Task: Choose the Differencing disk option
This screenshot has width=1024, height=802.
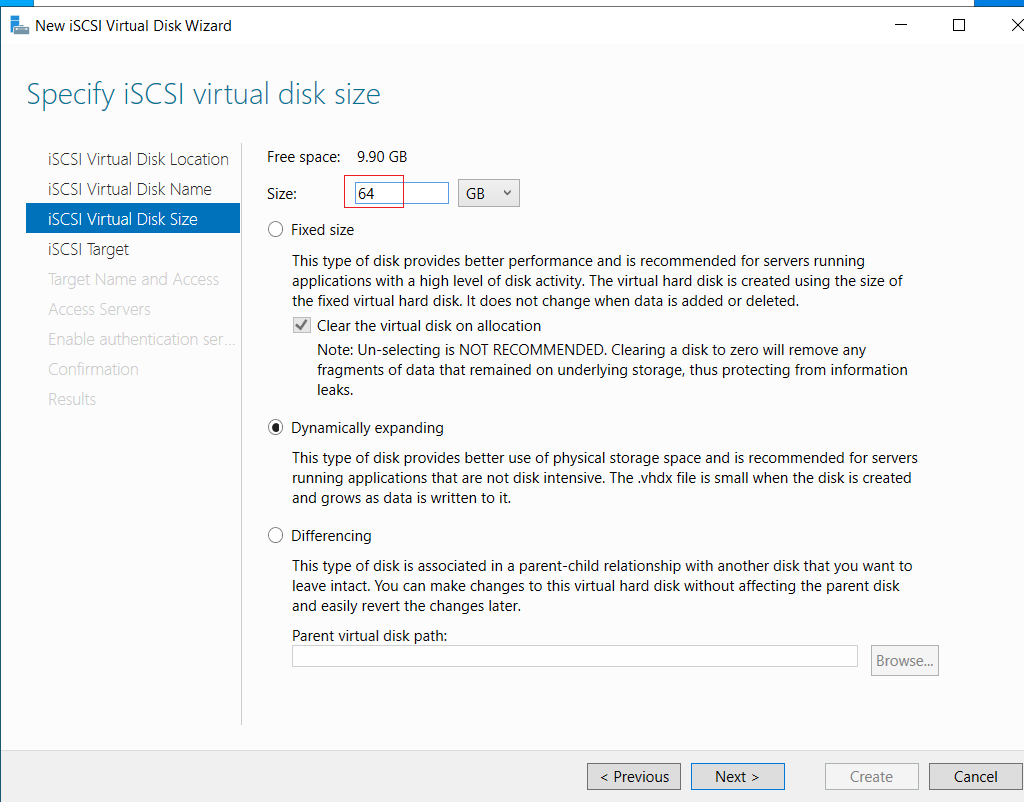Action: (276, 536)
